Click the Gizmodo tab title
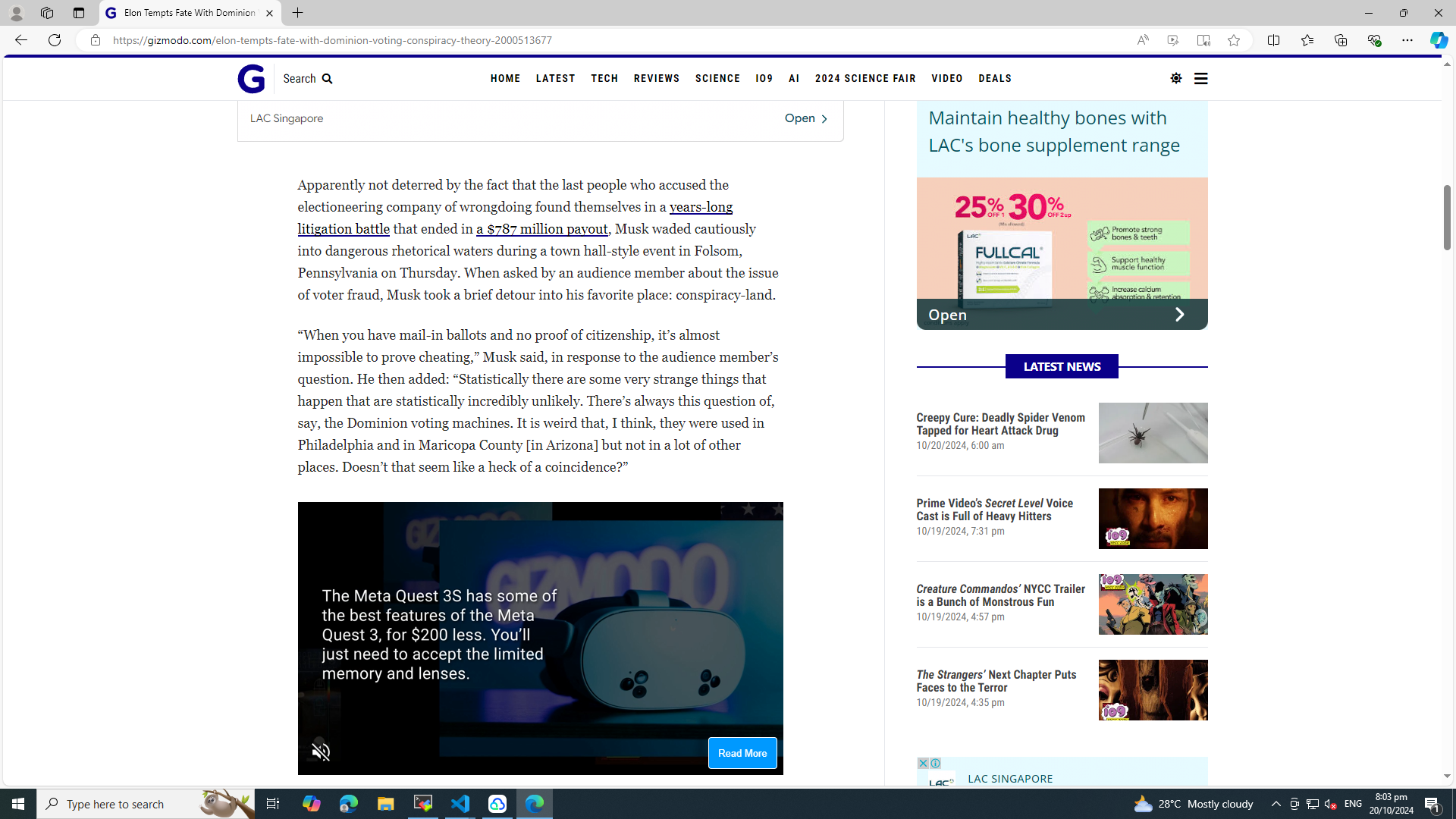Image resolution: width=1456 pixels, height=819 pixels. click(x=189, y=13)
